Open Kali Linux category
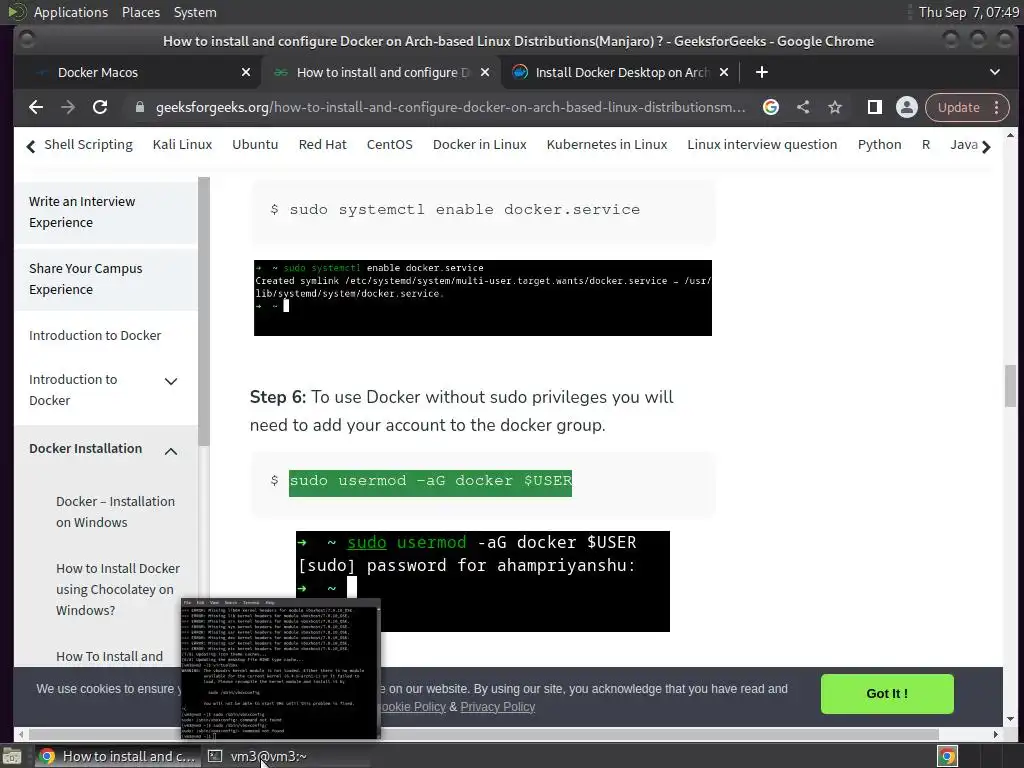The height and width of the screenshot is (768, 1024). click(182, 144)
